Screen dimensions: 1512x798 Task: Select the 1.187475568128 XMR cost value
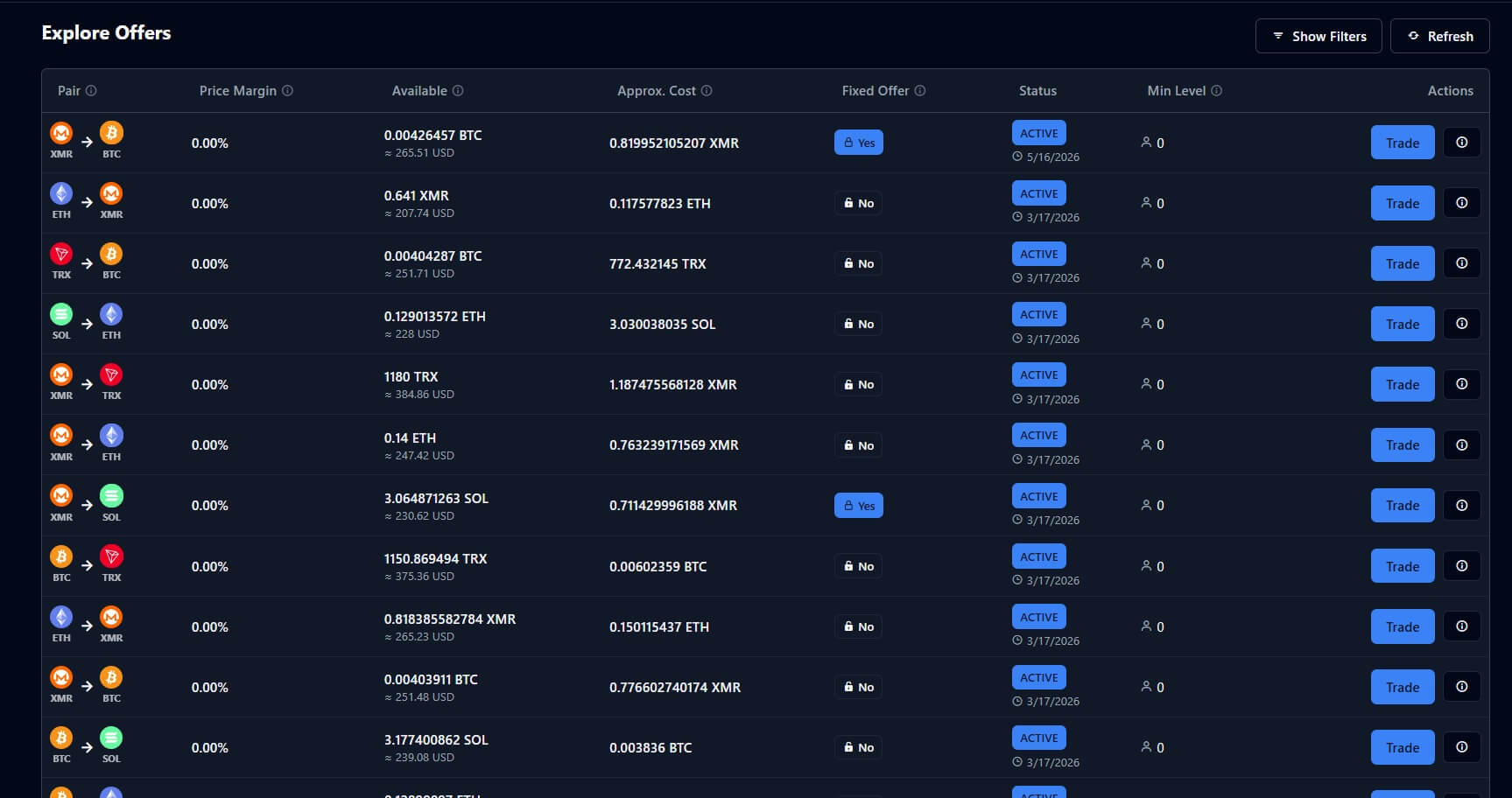673,384
